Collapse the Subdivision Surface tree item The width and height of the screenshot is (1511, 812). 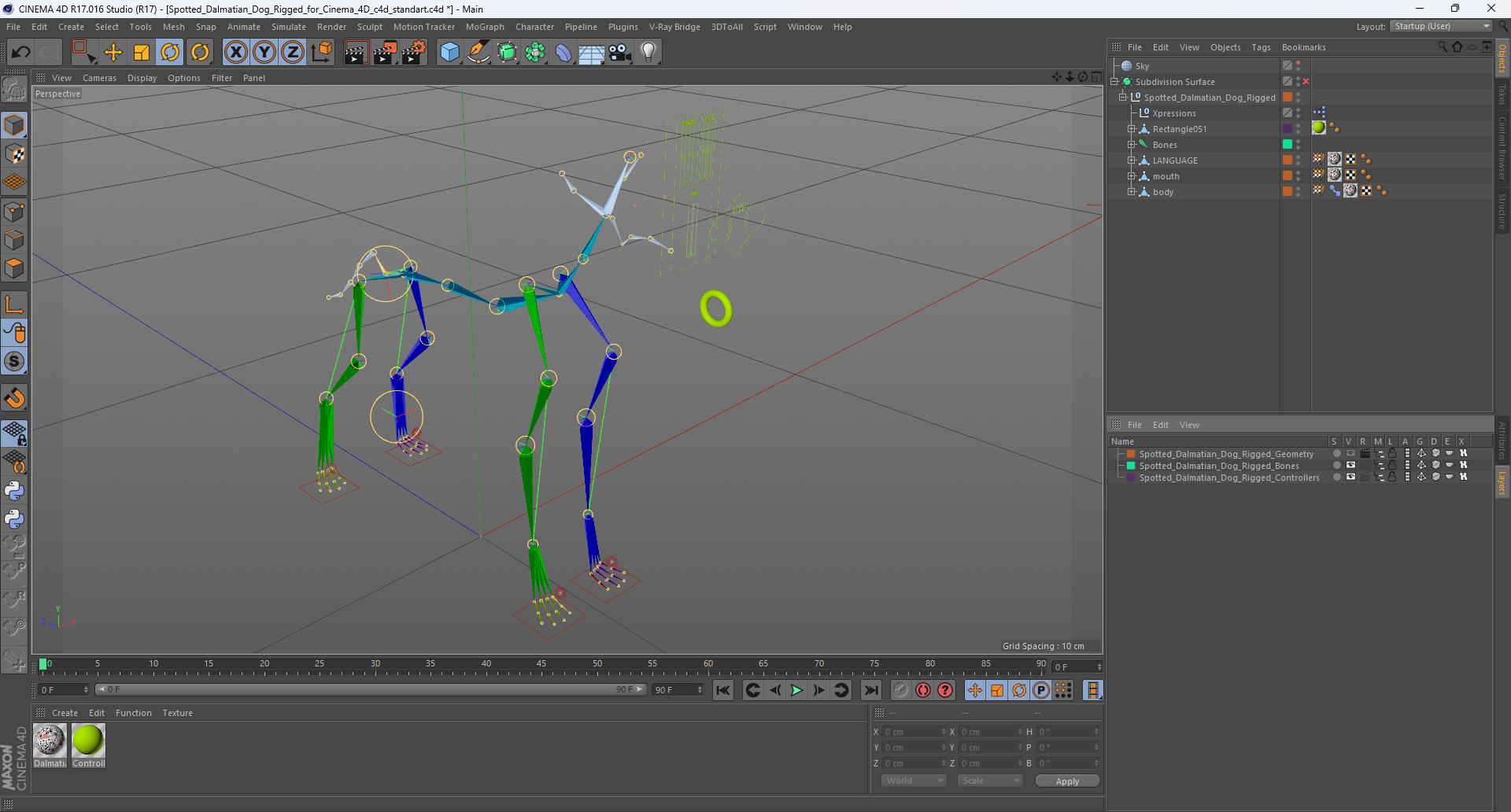(1114, 82)
